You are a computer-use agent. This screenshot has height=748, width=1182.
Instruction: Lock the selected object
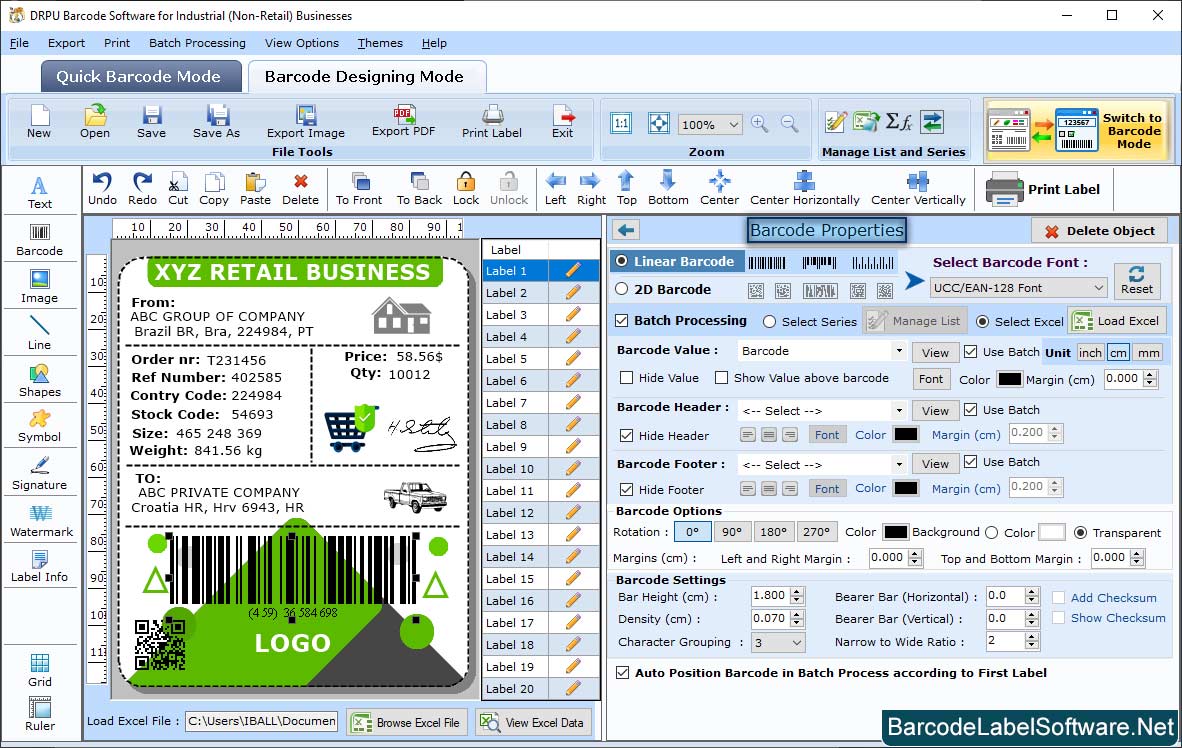pos(465,187)
